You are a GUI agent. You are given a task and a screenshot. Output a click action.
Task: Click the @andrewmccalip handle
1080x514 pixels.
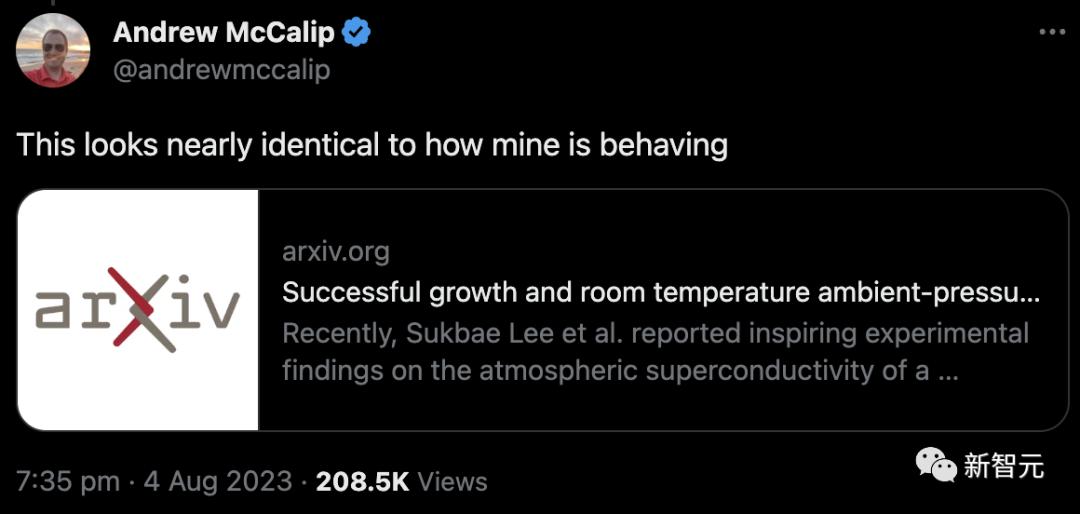pos(221,70)
